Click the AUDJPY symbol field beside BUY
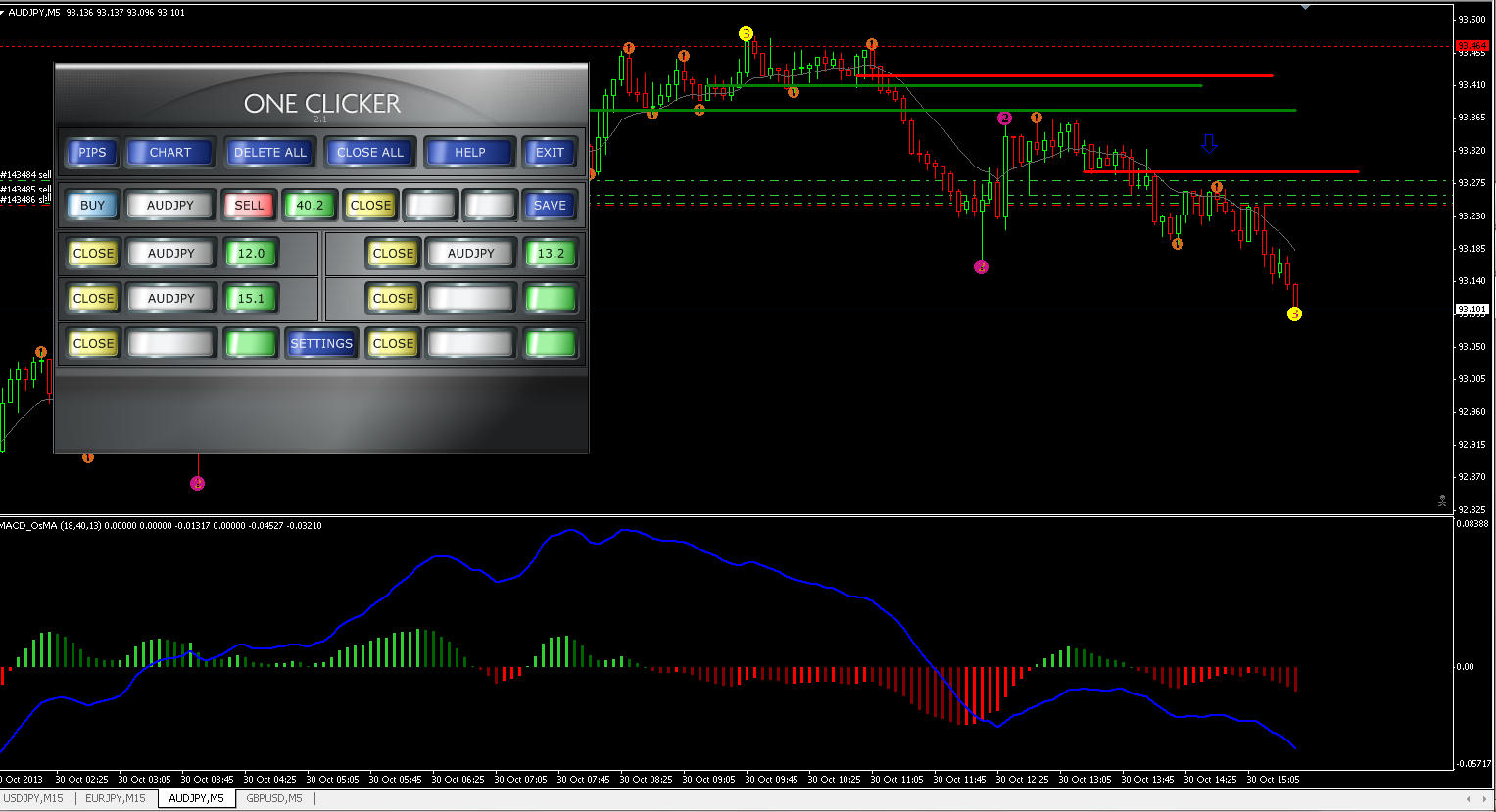Screen dimensions: 1496x812 (170, 205)
